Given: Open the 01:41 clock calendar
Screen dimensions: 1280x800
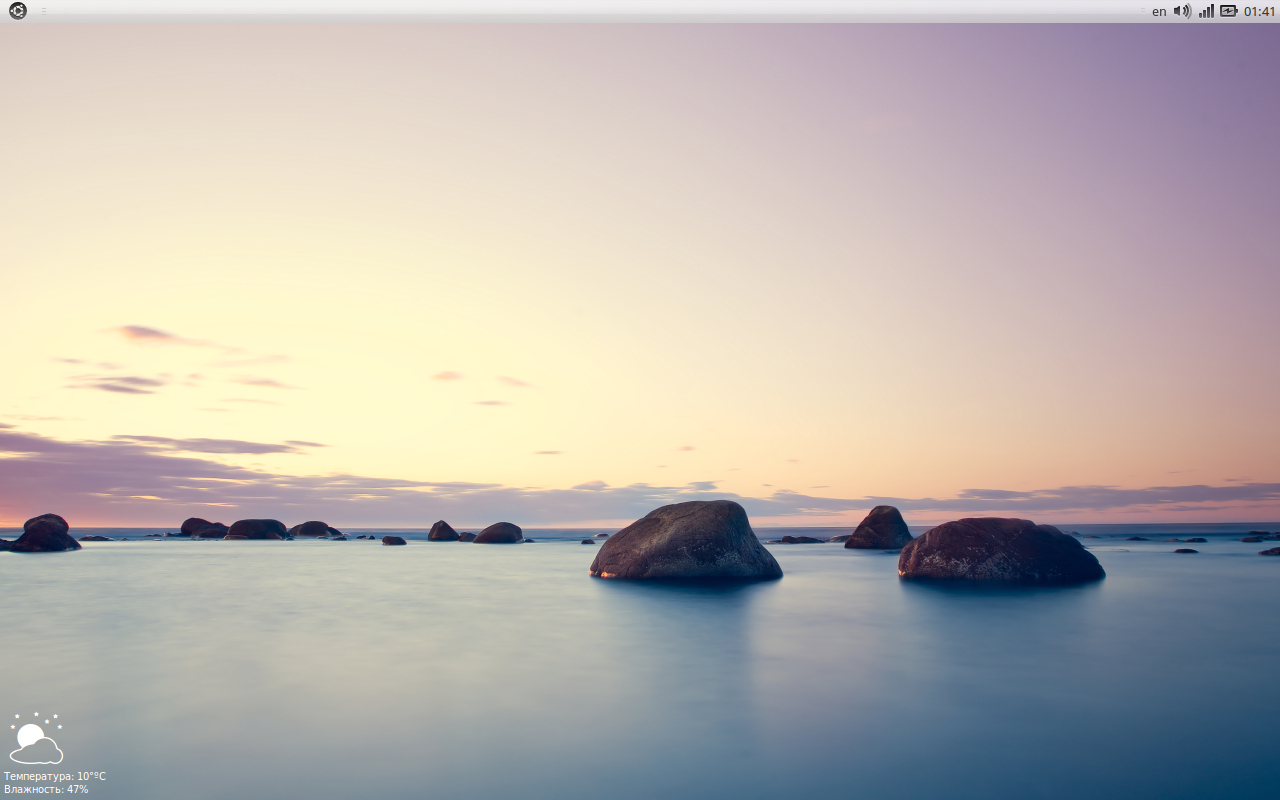Looking at the screenshot, I should [1260, 12].
